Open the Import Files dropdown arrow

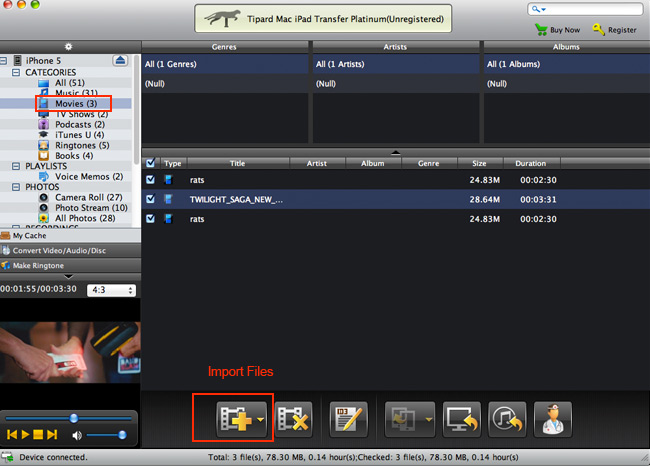pyautogui.click(x=261, y=420)
